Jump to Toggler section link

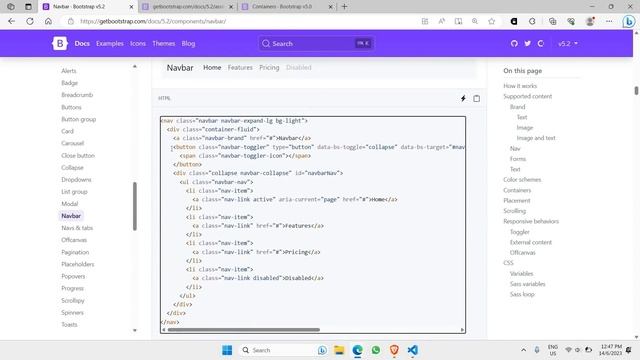click(x=520, y=232)
